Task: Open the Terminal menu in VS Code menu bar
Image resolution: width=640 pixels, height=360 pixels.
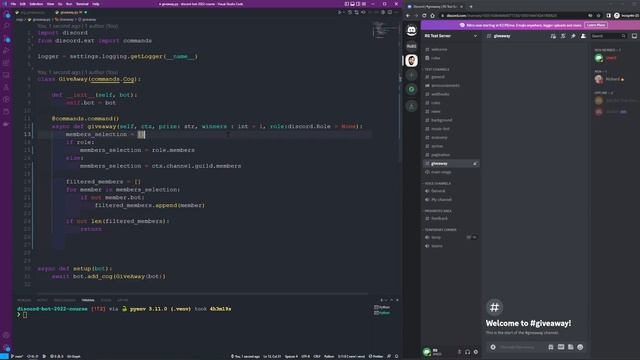Action: click(x=82, y=4)
